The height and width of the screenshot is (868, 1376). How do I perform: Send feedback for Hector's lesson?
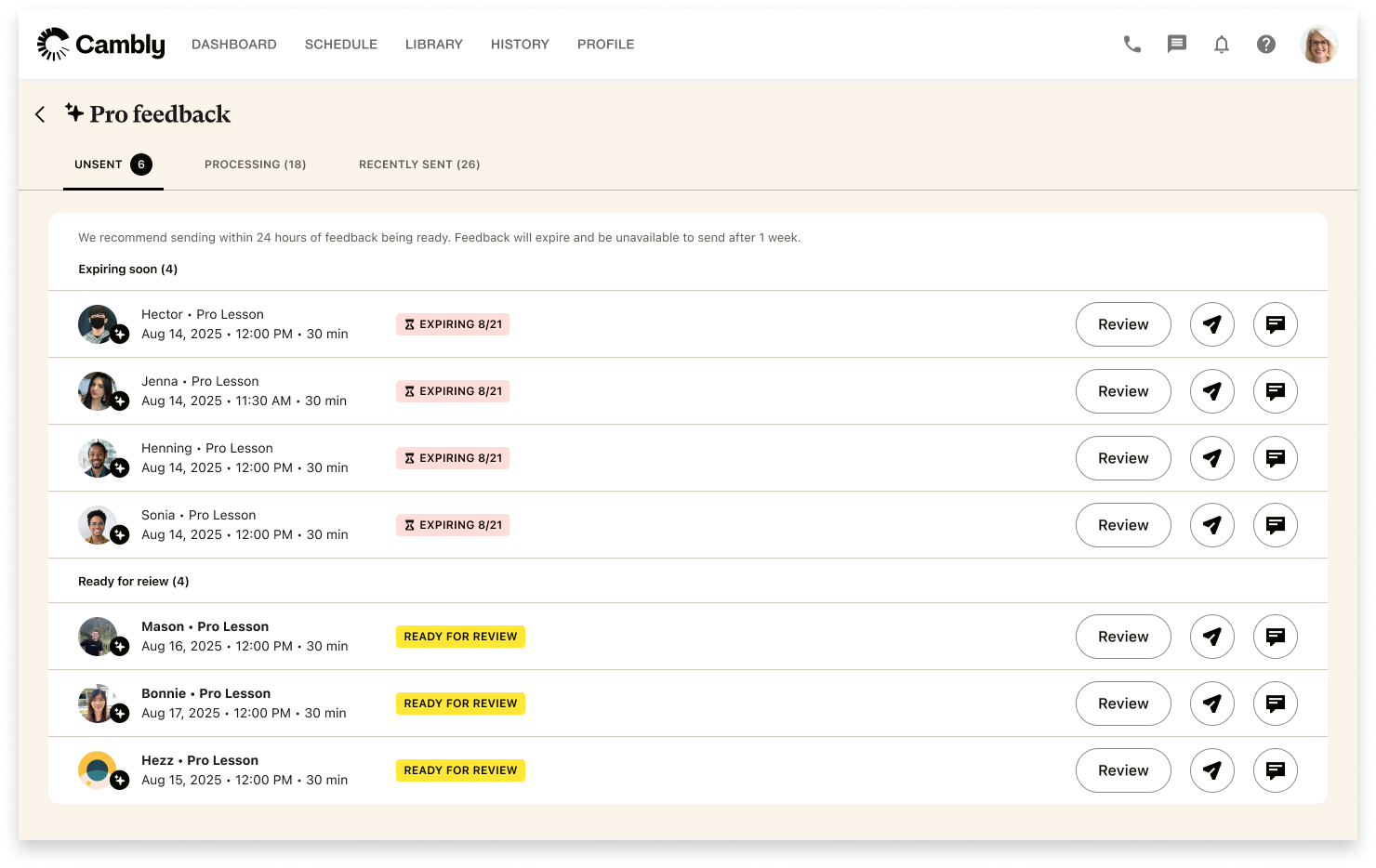[1212, 324]
